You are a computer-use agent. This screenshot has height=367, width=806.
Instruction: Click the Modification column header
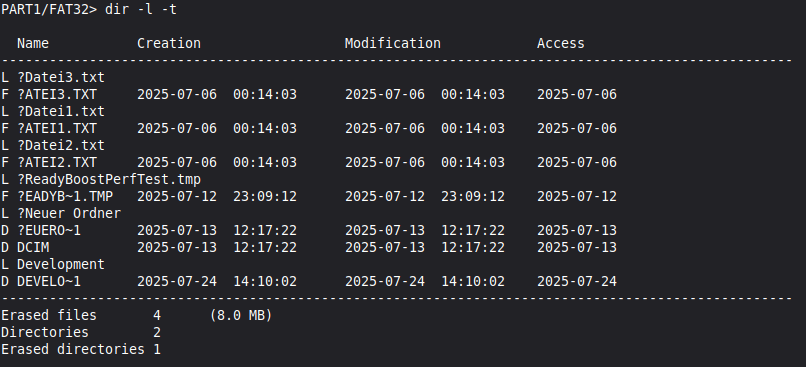pos(392,44)
